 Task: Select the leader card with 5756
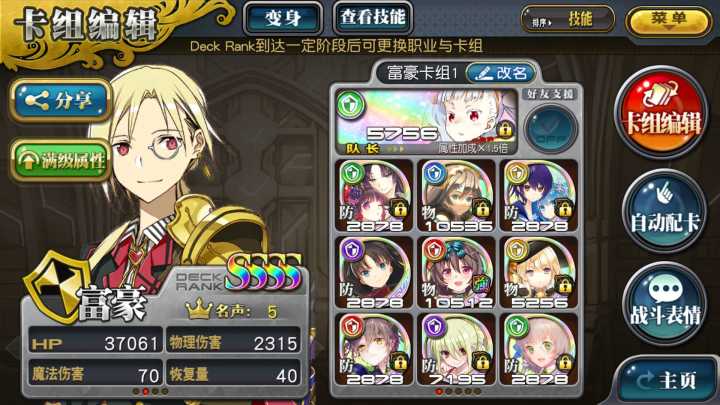coord(427,122)
